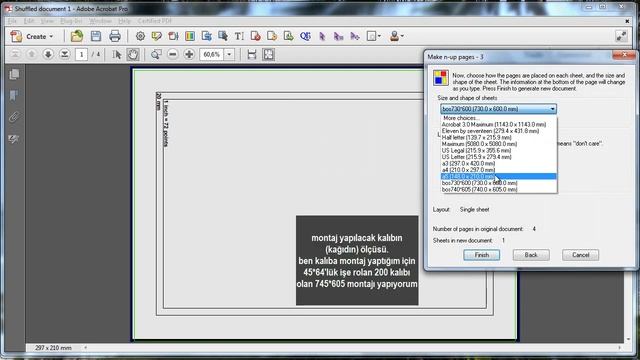Select US Letter sheet size
Image resolution: width=640 pixels, height=360 pixels.
pos(498,157)
